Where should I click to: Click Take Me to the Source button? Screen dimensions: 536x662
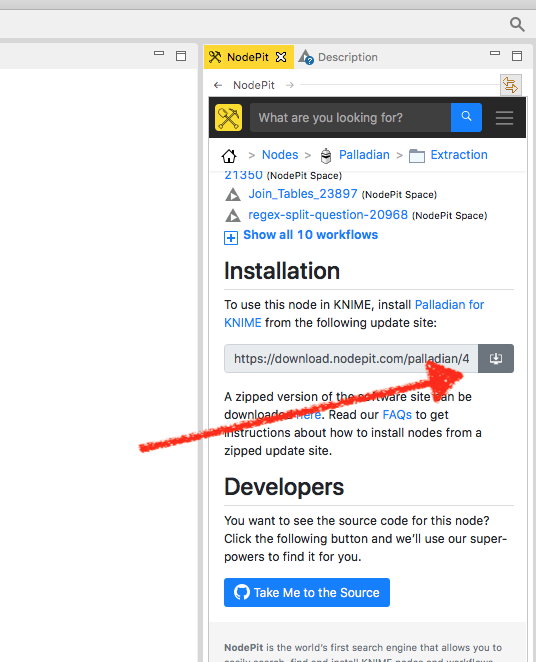point(307,592)
